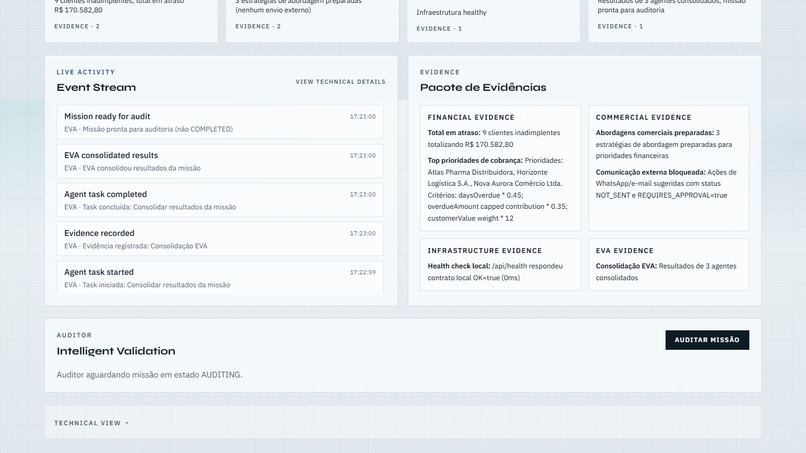Click 'Infraestrutura healthy' summary text
Screen dimensions: 806x453
[451, 12]
